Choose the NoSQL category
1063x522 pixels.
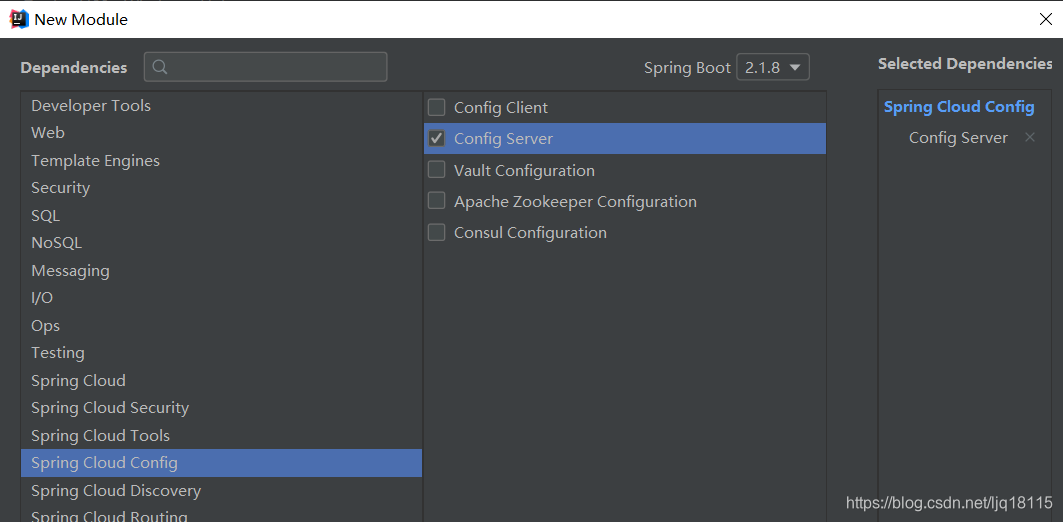[221, 243]
